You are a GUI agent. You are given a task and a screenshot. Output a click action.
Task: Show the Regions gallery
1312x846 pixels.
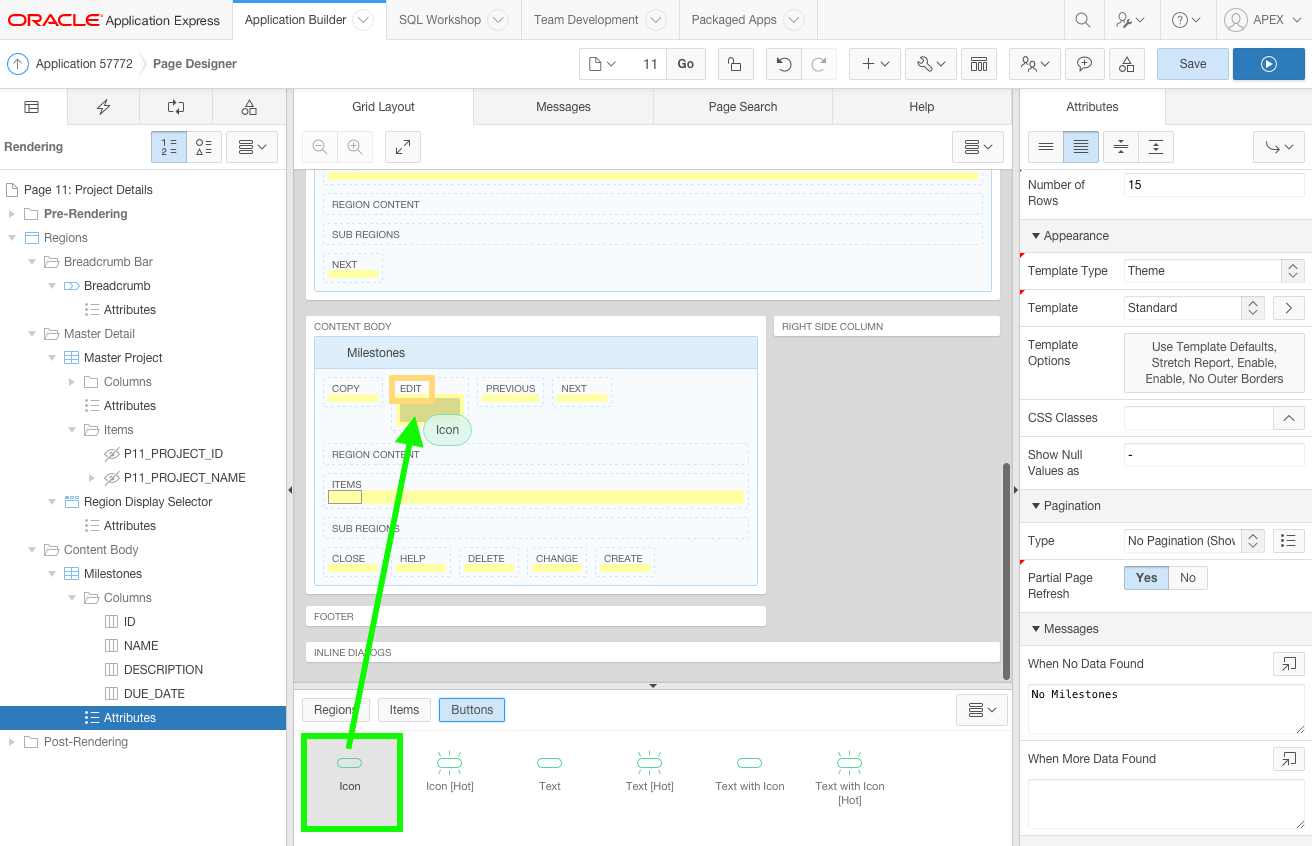pyautogui.click(x=335, y=710)
